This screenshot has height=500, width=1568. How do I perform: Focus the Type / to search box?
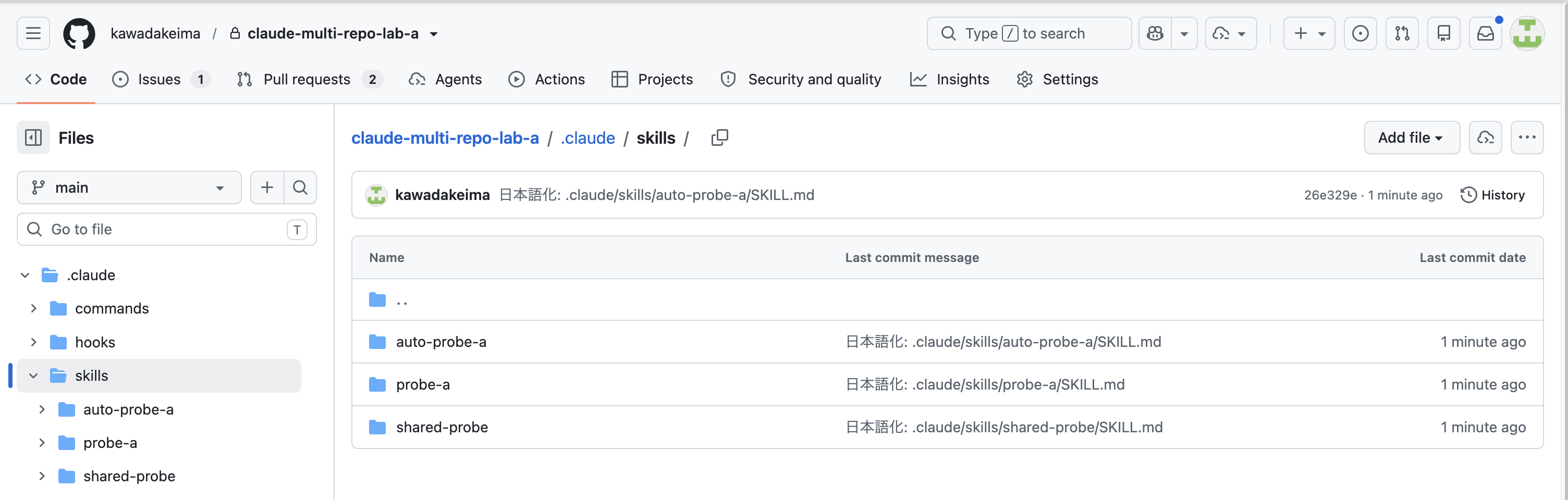1028,33
